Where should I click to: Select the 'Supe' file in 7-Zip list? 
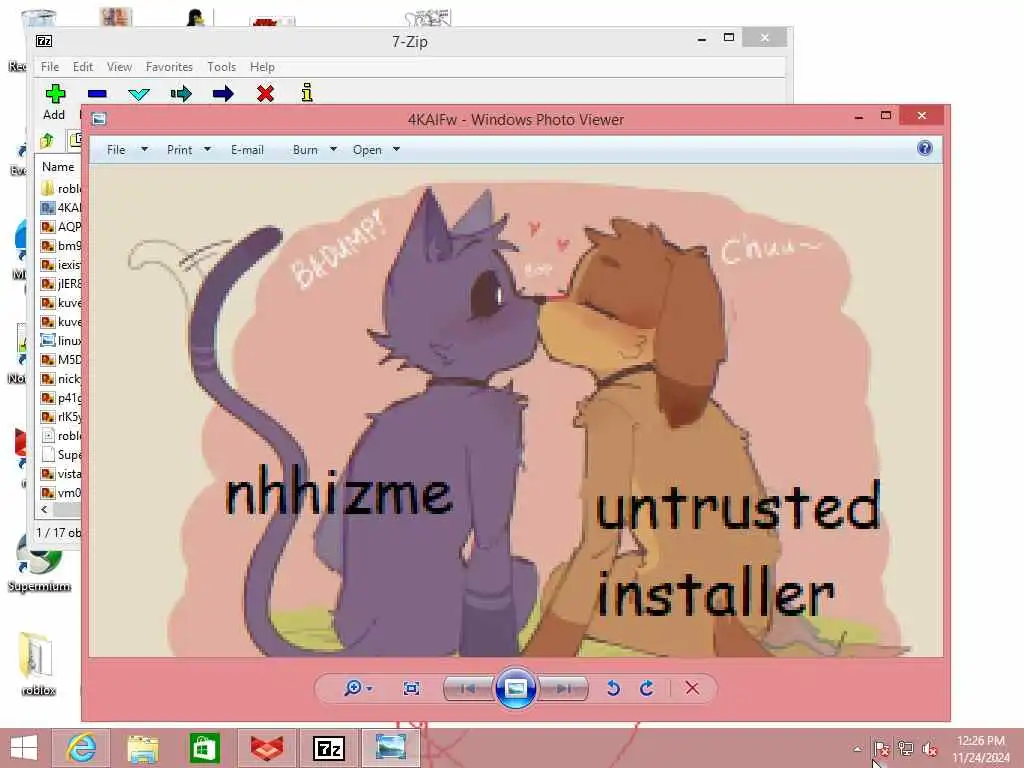click(60, 455)
